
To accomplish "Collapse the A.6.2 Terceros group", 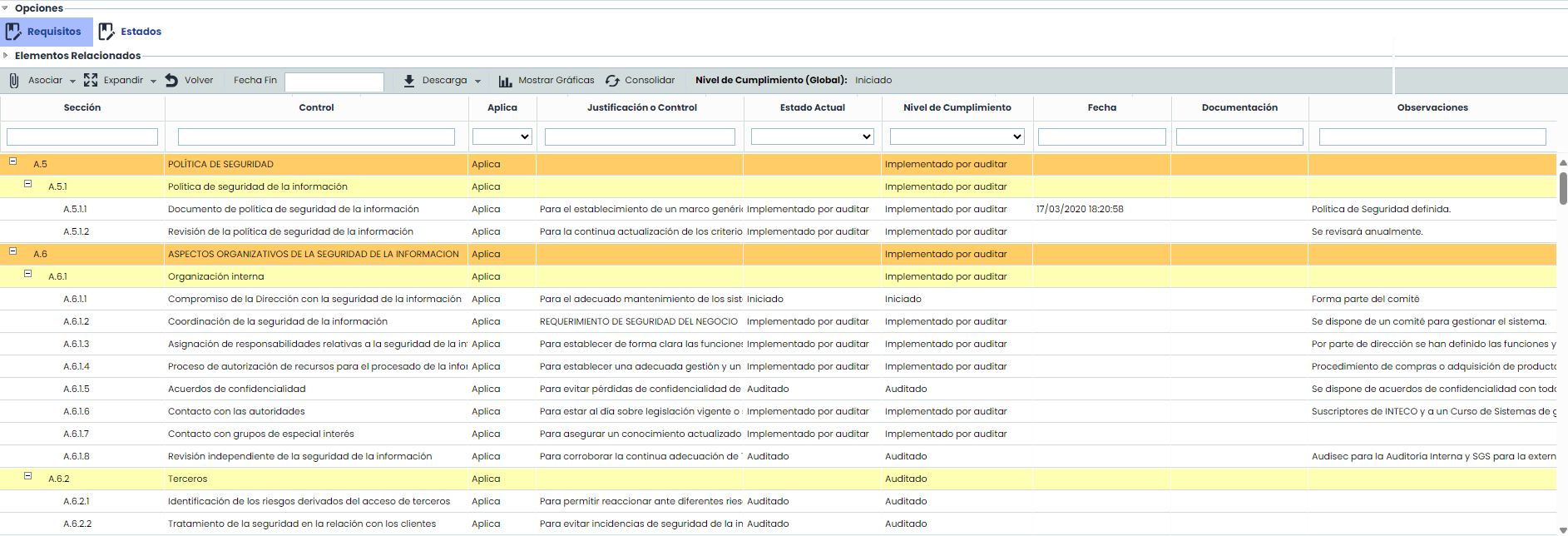I will coord(27,476).
